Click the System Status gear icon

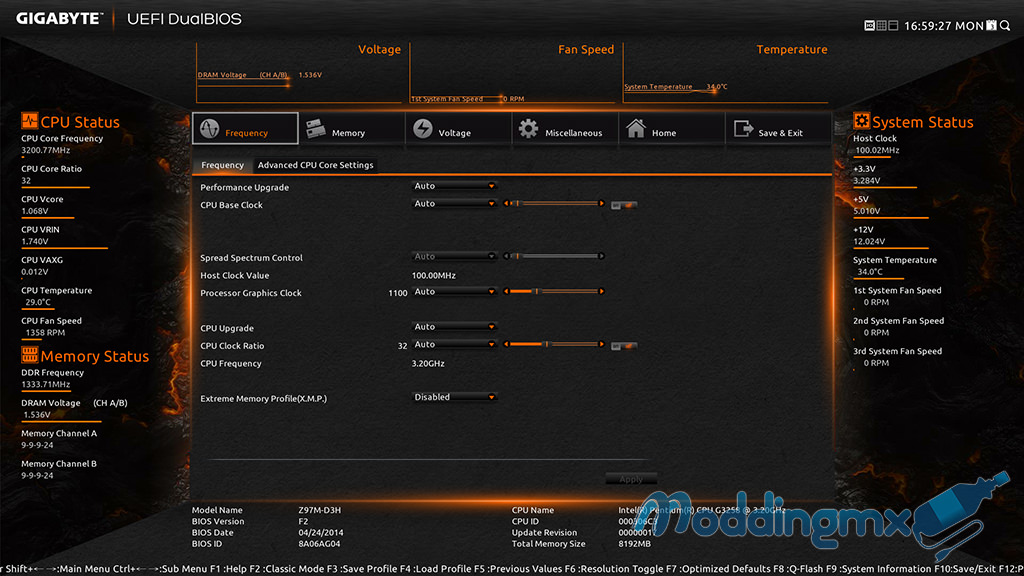tap(861, 121)
